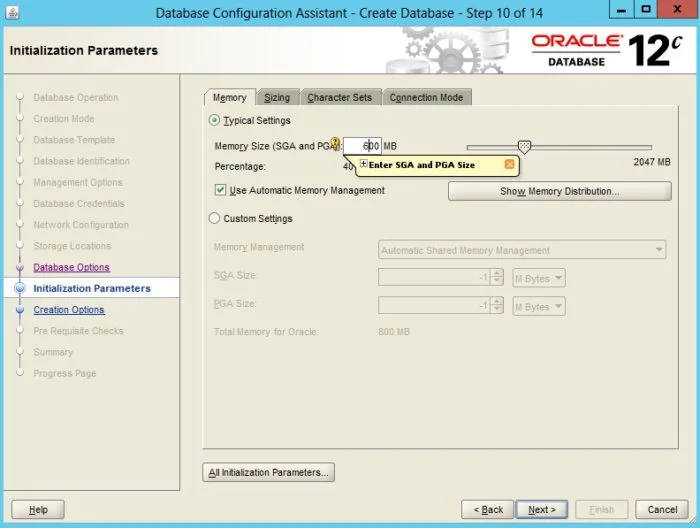Viewport: 700px width, 528px height.
Task: Open the Memory Management dropdown
Action: pyautogui.click(x=522, y=250)
